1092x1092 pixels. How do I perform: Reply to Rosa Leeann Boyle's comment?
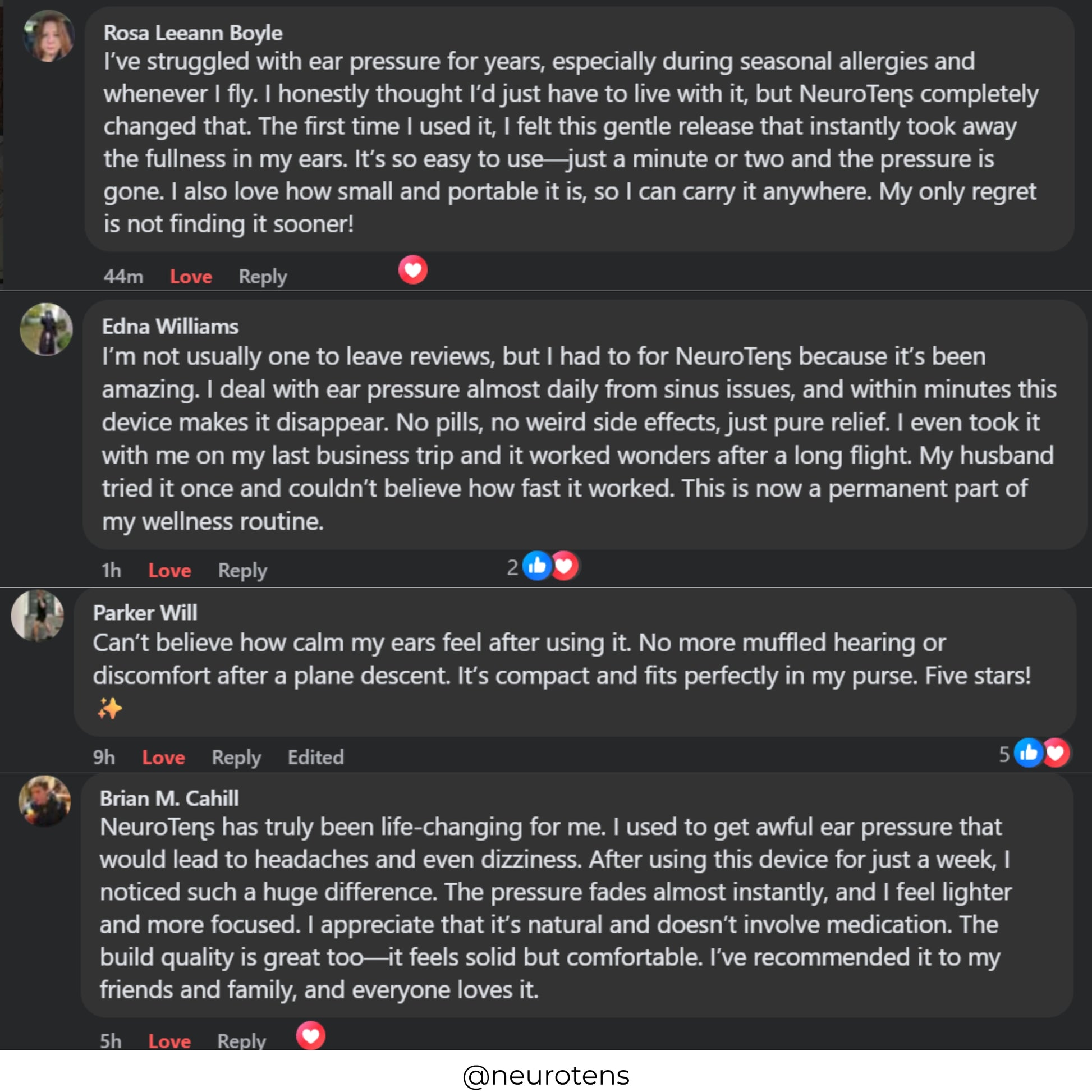pyautogui.click(x=263, y=277)
